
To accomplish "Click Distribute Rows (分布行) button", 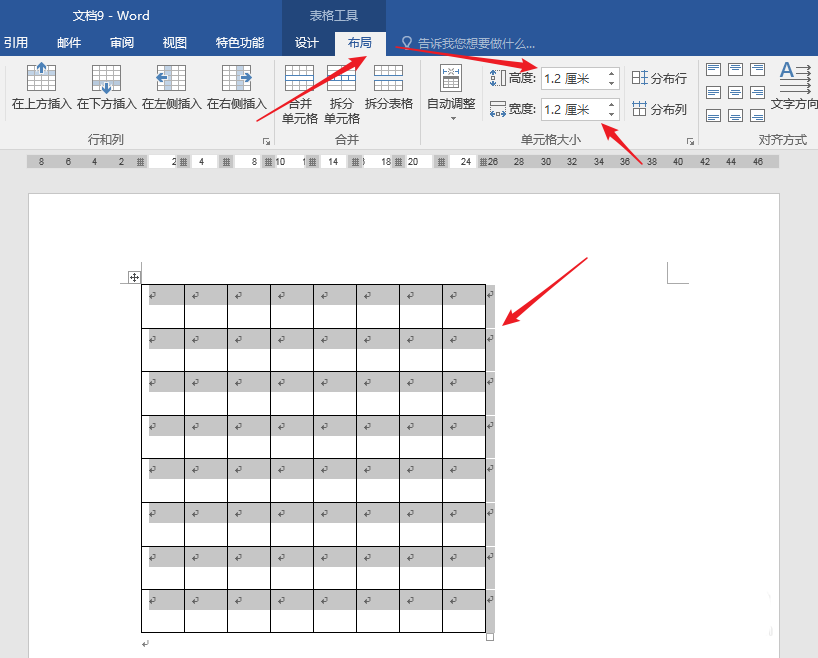I will click(x=659, y=78).
